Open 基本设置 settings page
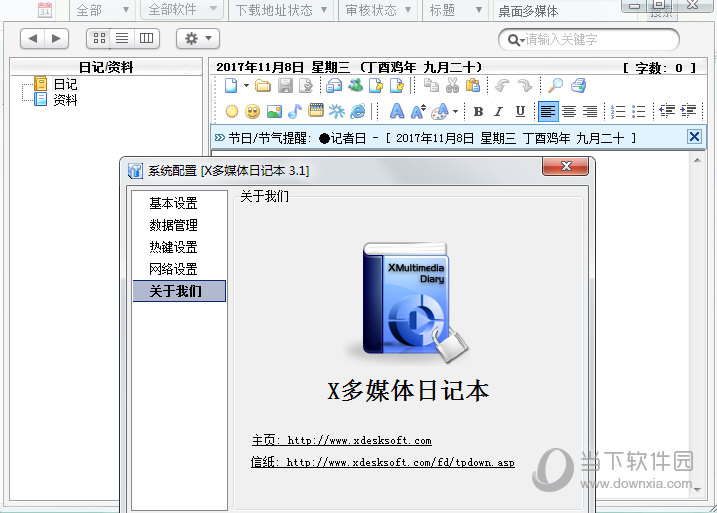This screenshot has width=717, height=513. (x=173, y=203)
